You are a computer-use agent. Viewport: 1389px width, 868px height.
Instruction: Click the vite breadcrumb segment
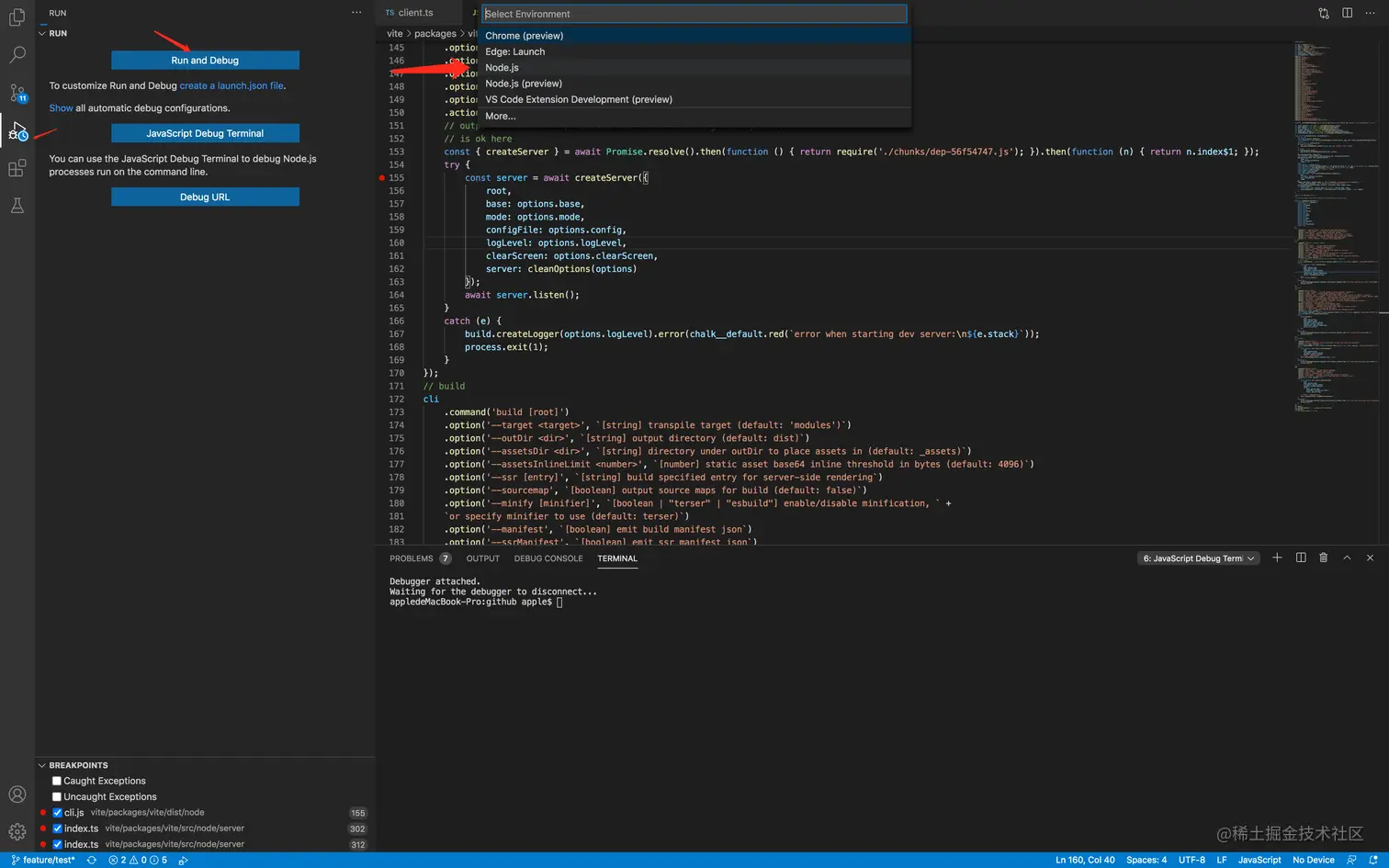coord(395,34)
